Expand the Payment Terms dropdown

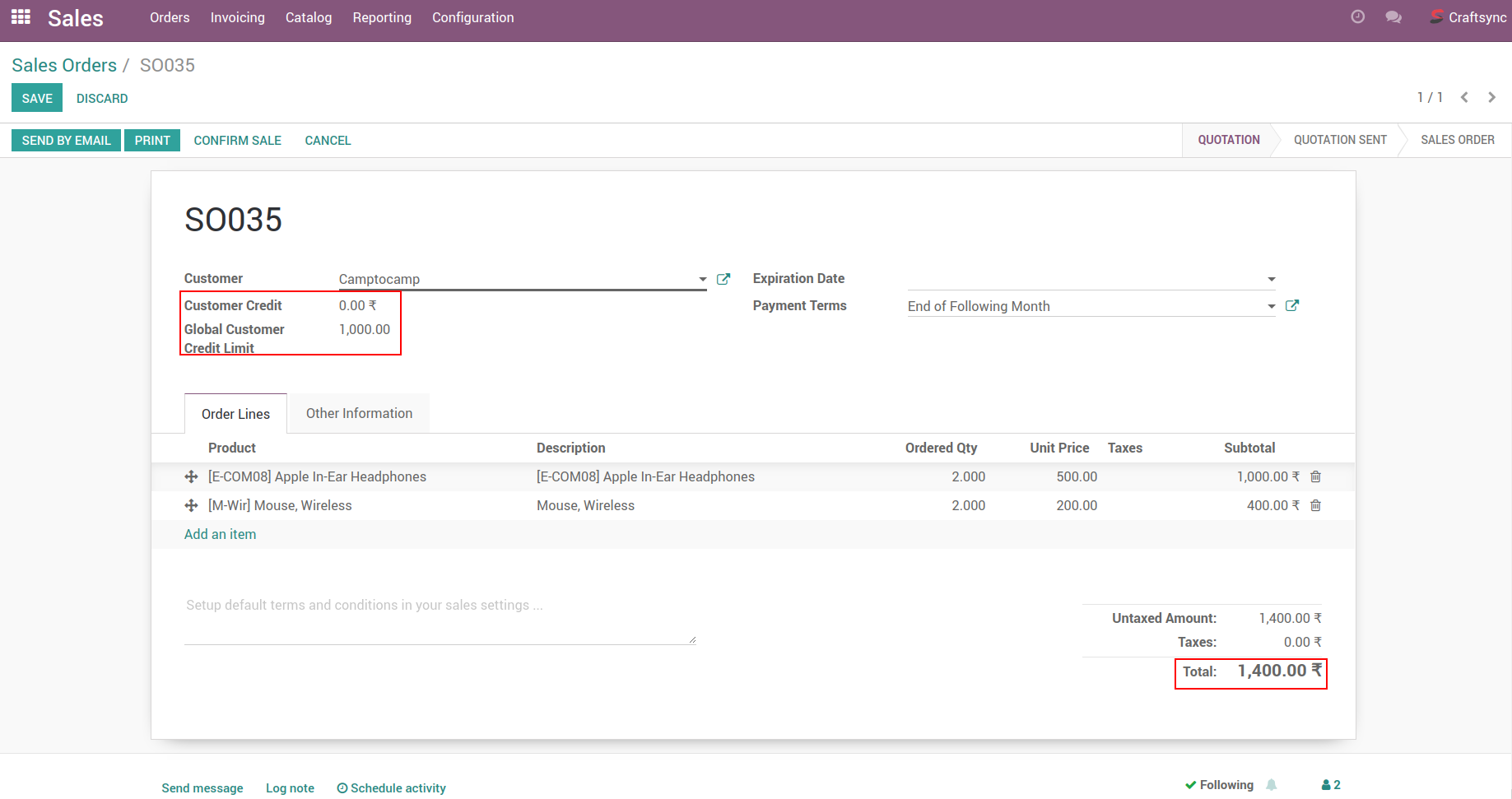[x=1271, y=306]
